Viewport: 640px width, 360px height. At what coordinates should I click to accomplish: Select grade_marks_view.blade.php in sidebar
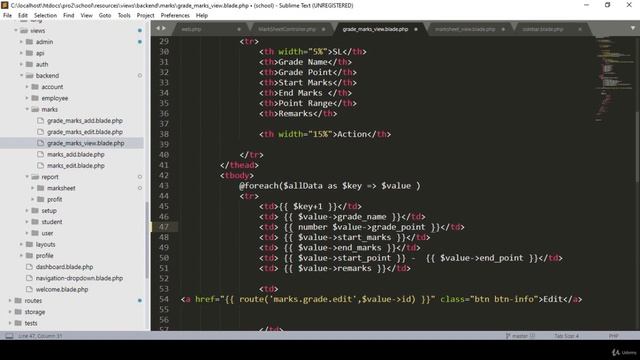coord(86,143)
